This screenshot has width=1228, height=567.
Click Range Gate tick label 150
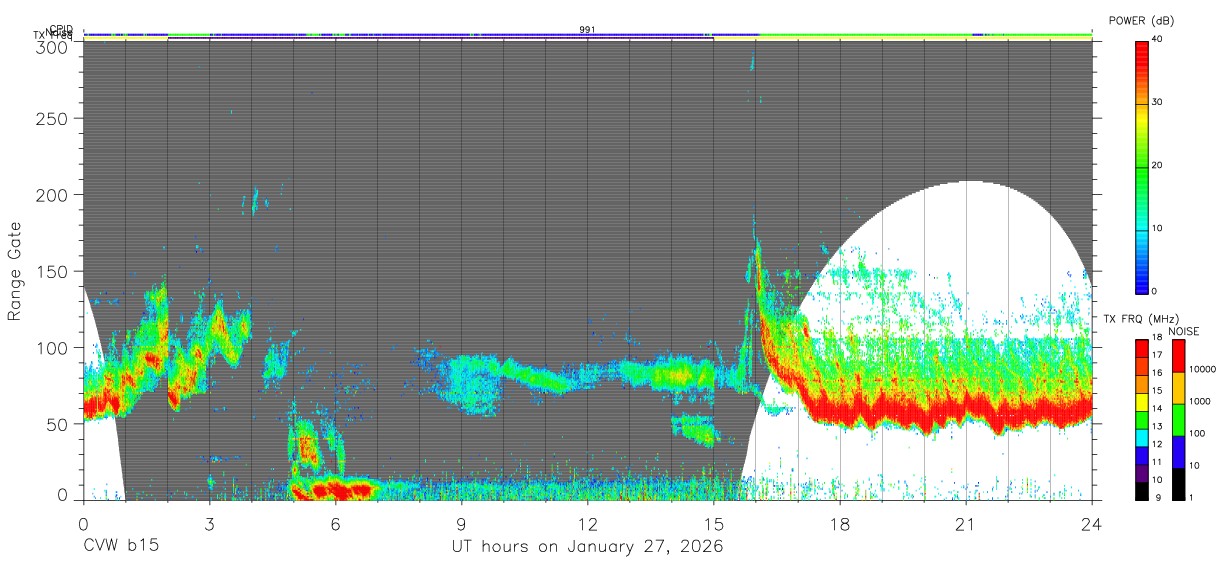coord(53,271)
